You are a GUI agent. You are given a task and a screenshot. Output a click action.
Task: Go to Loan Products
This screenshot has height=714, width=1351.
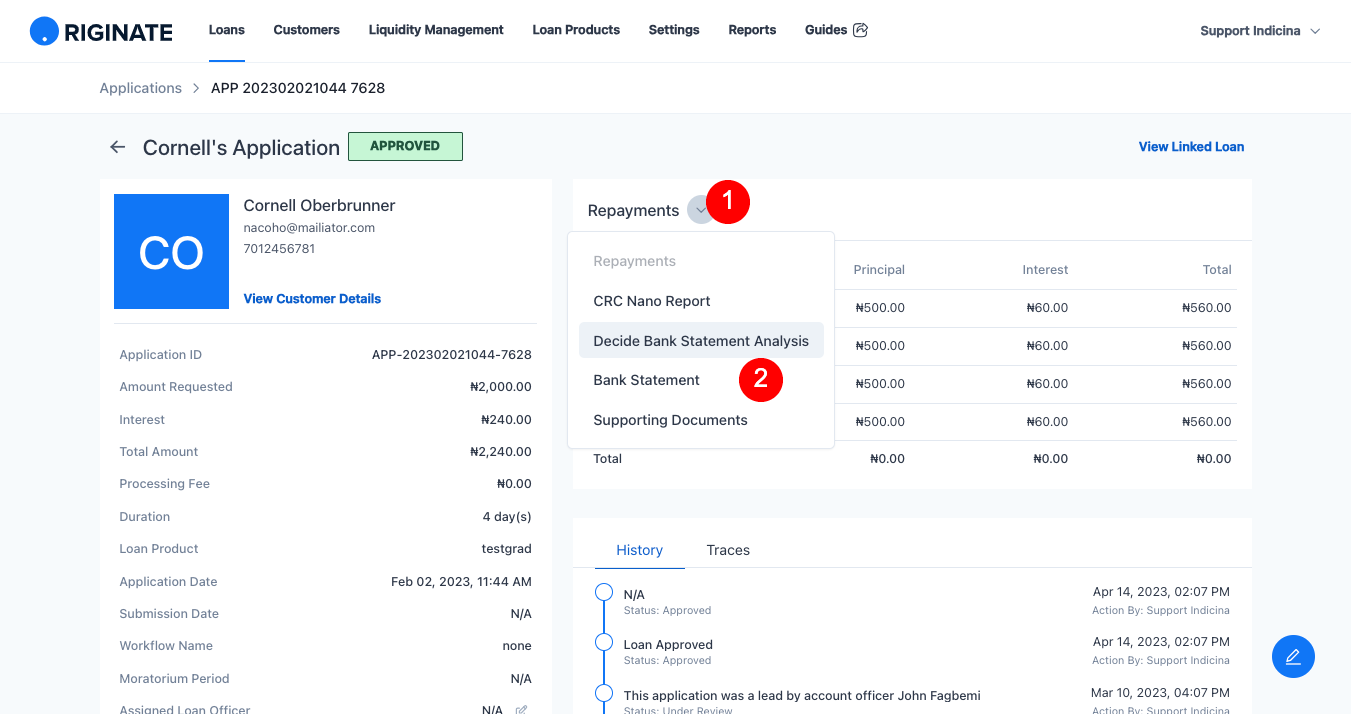(576, 30)
